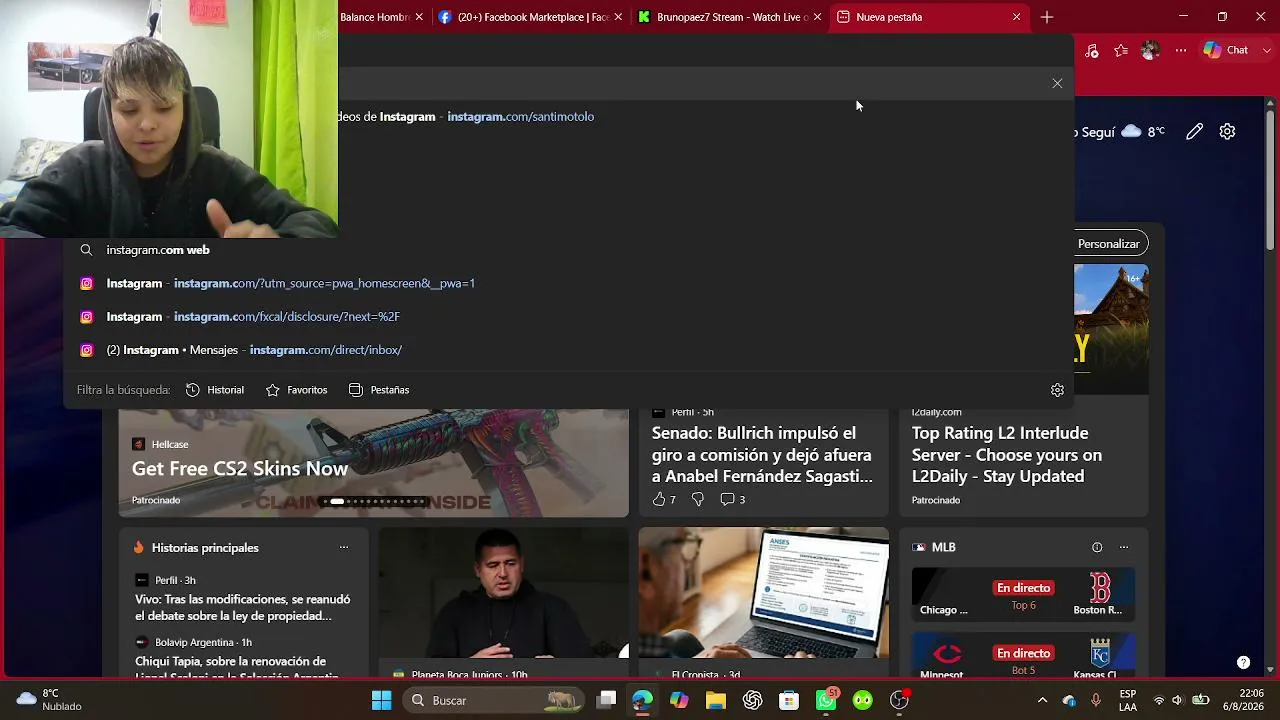Open the Planeta Boca Juniors article thumbnail
This screenshot has width=1280, height=720.
point(504,592)
